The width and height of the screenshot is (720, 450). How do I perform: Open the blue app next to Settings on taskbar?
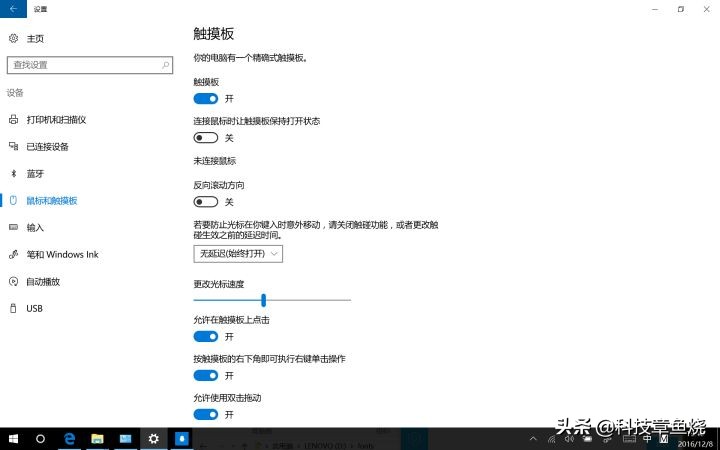pos(181,439)
